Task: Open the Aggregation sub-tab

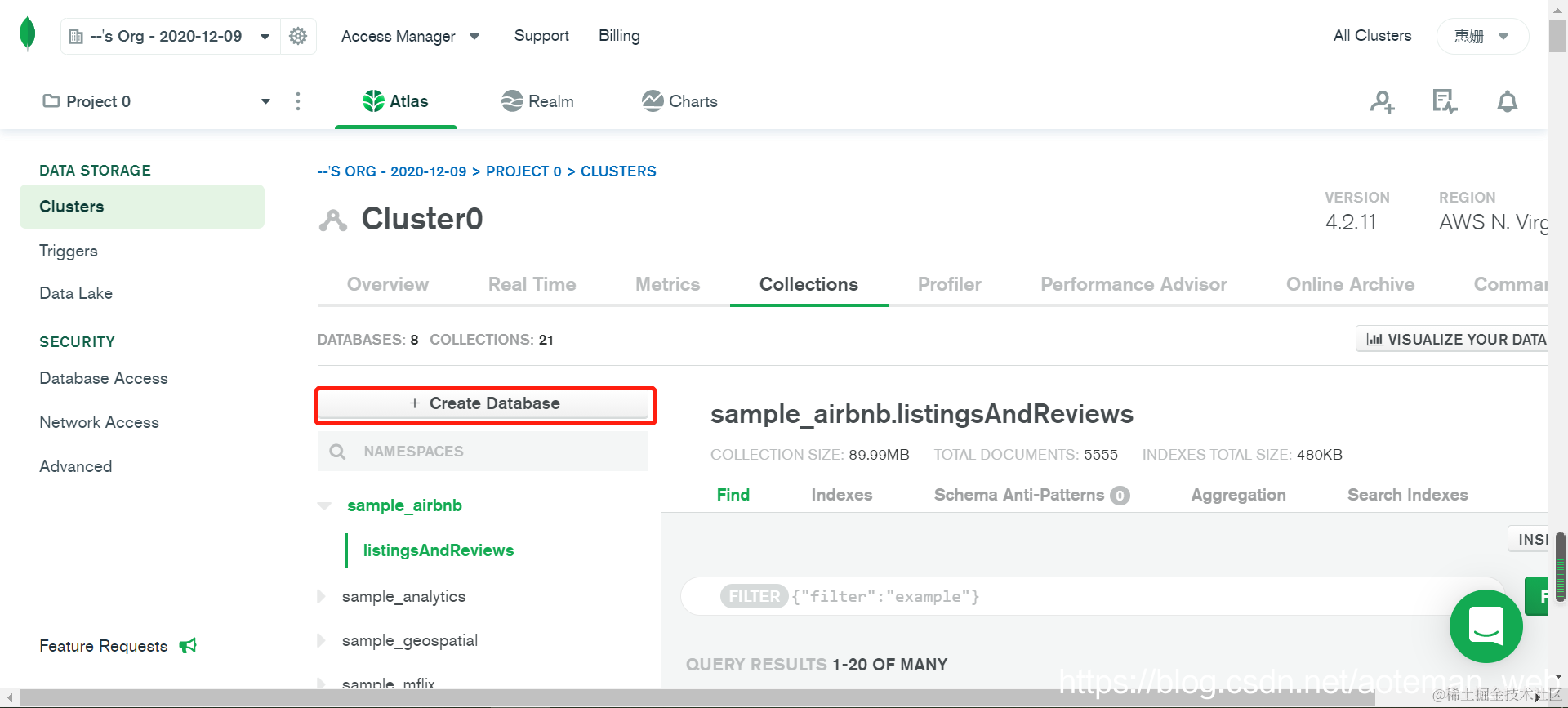Action: 1238,495
